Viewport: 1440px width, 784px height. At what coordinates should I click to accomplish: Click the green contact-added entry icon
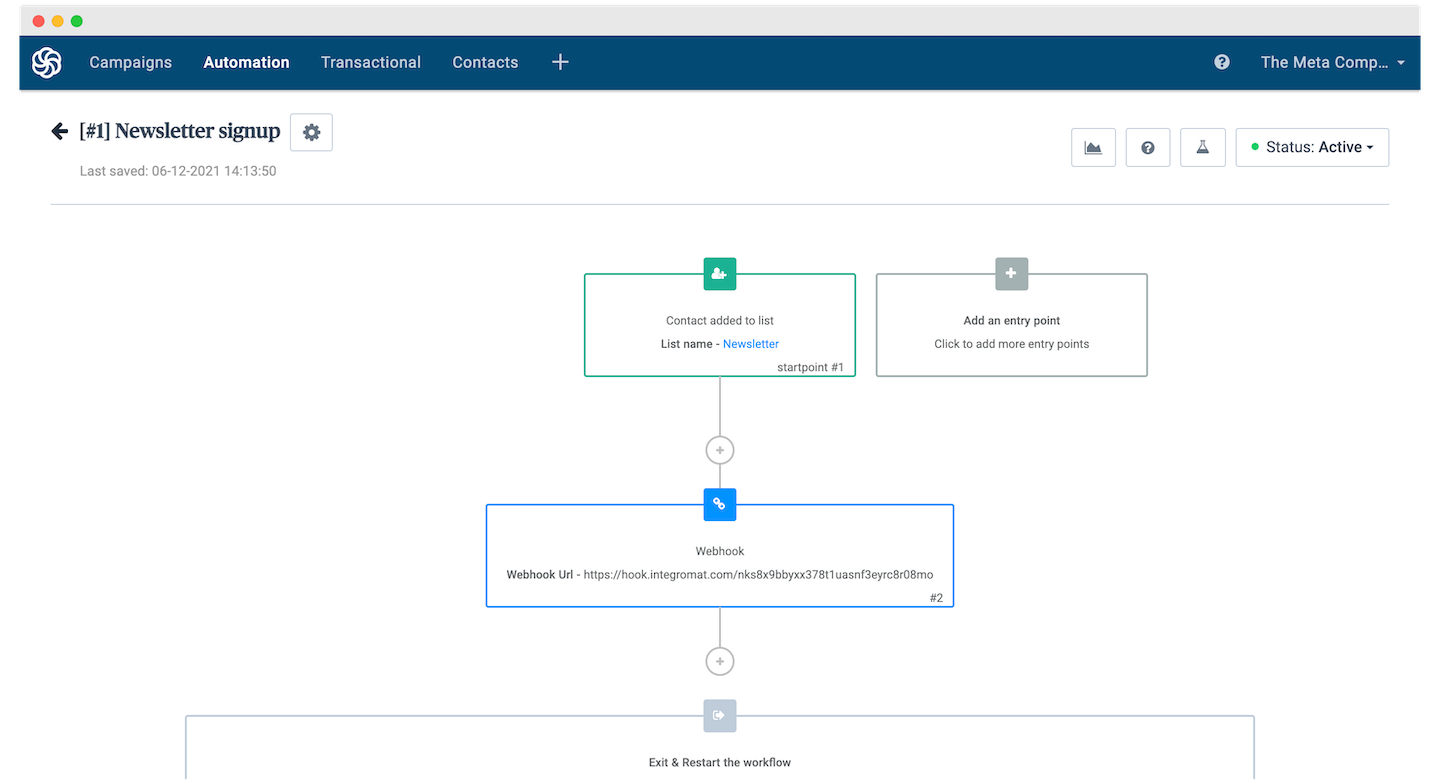pyautogui.click(x=720, y=273)
